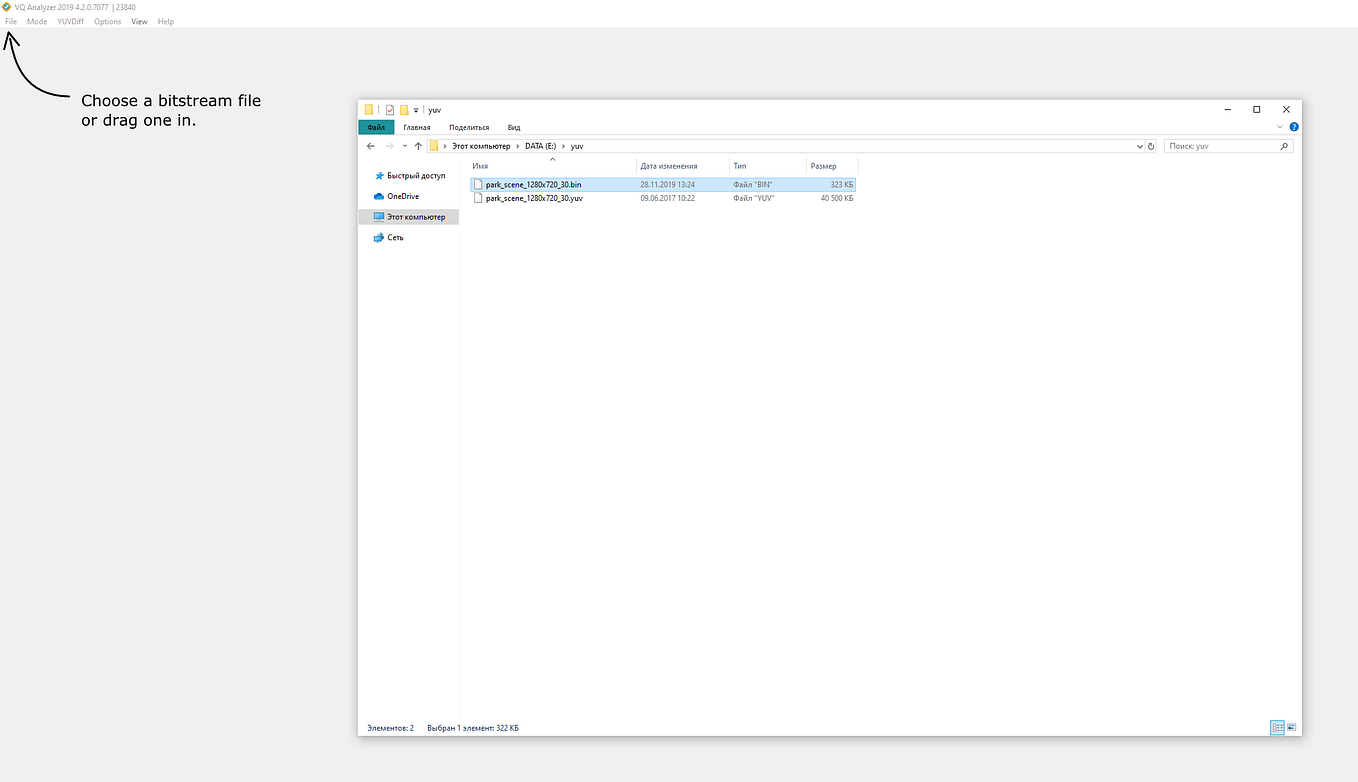The image size is (1358, 782).
Task: Select the park_scene_1280x720_30.yuv file
Action: tap(535, 198)
